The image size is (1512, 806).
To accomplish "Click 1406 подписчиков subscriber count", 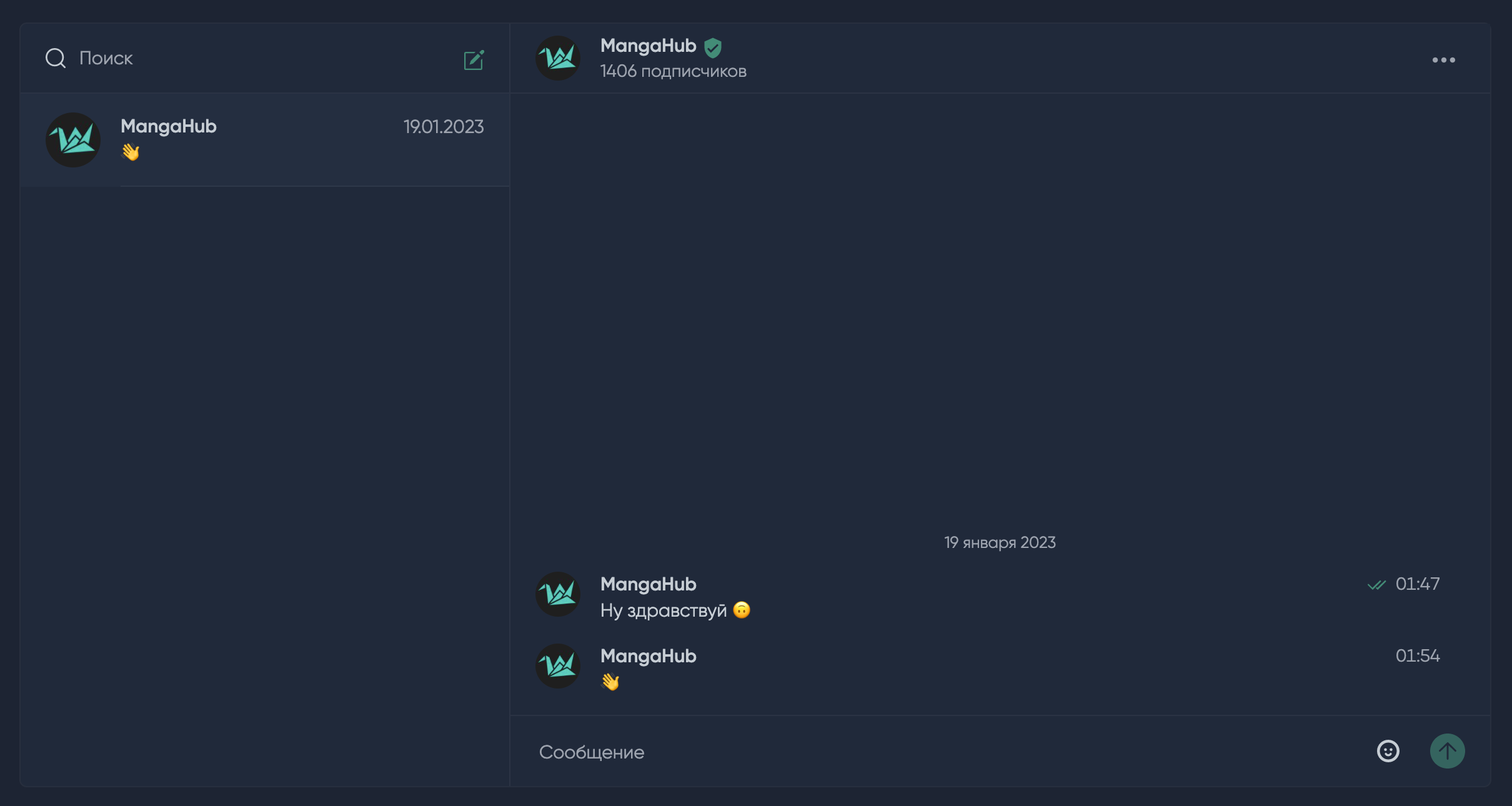I will tap(673, 71).
